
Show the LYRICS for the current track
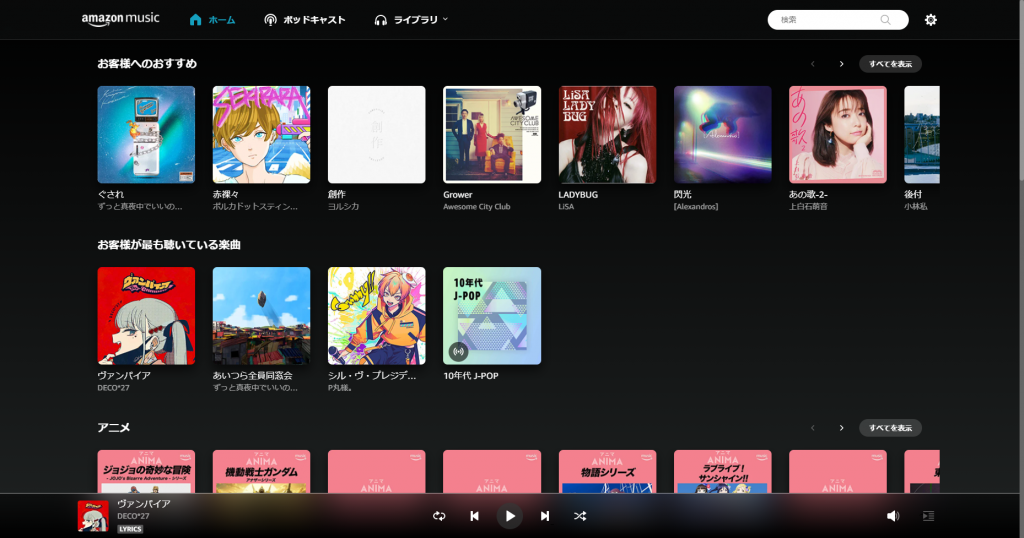[130, 529]
